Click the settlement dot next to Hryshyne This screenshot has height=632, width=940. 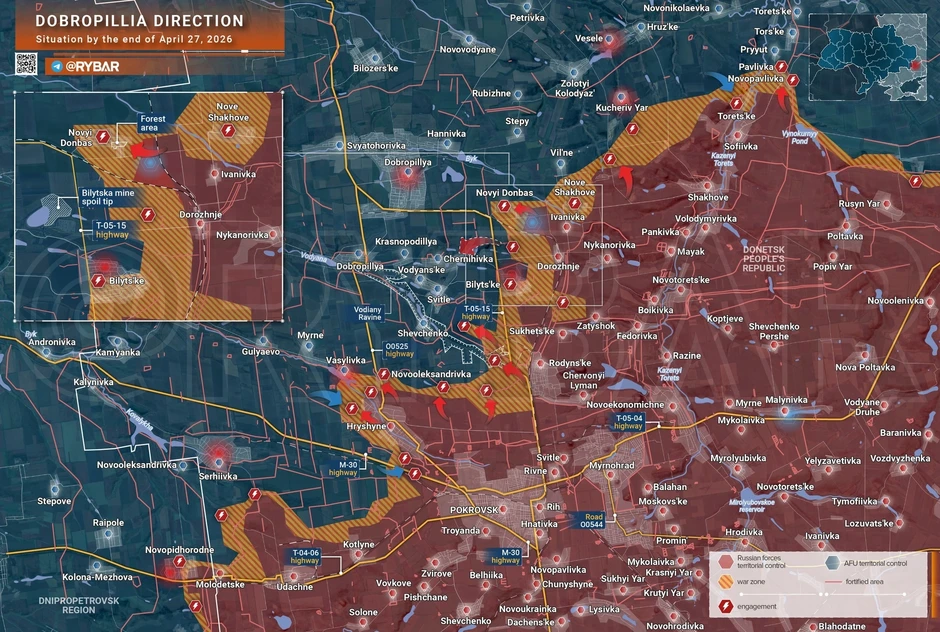coord(391,426)
